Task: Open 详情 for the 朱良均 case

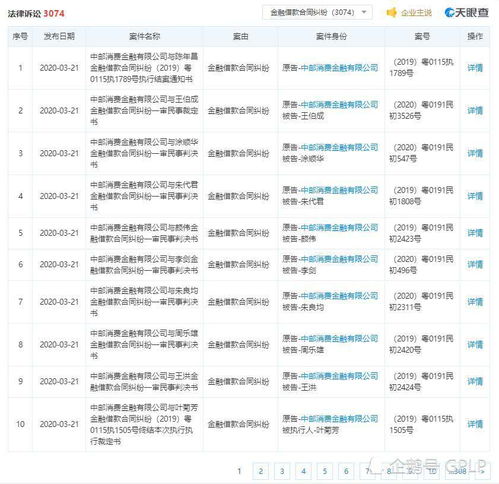Action: [x=475, y=302]
